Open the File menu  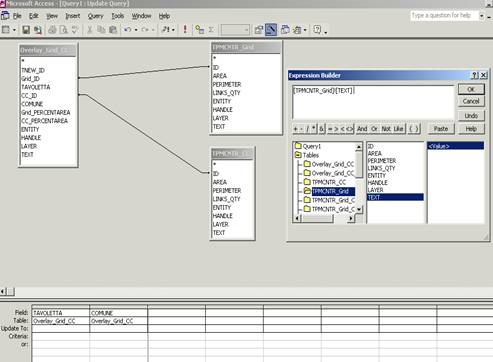click(17, 16)
